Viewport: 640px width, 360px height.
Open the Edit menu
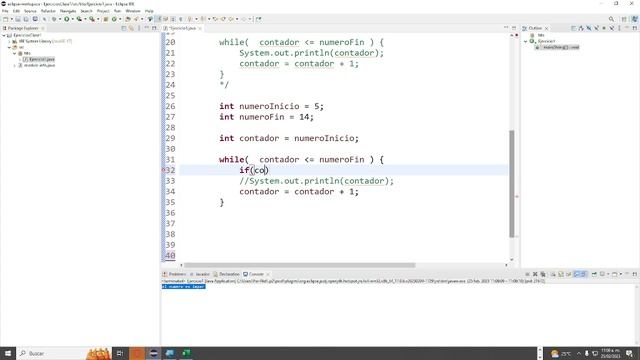pos(16,11)
